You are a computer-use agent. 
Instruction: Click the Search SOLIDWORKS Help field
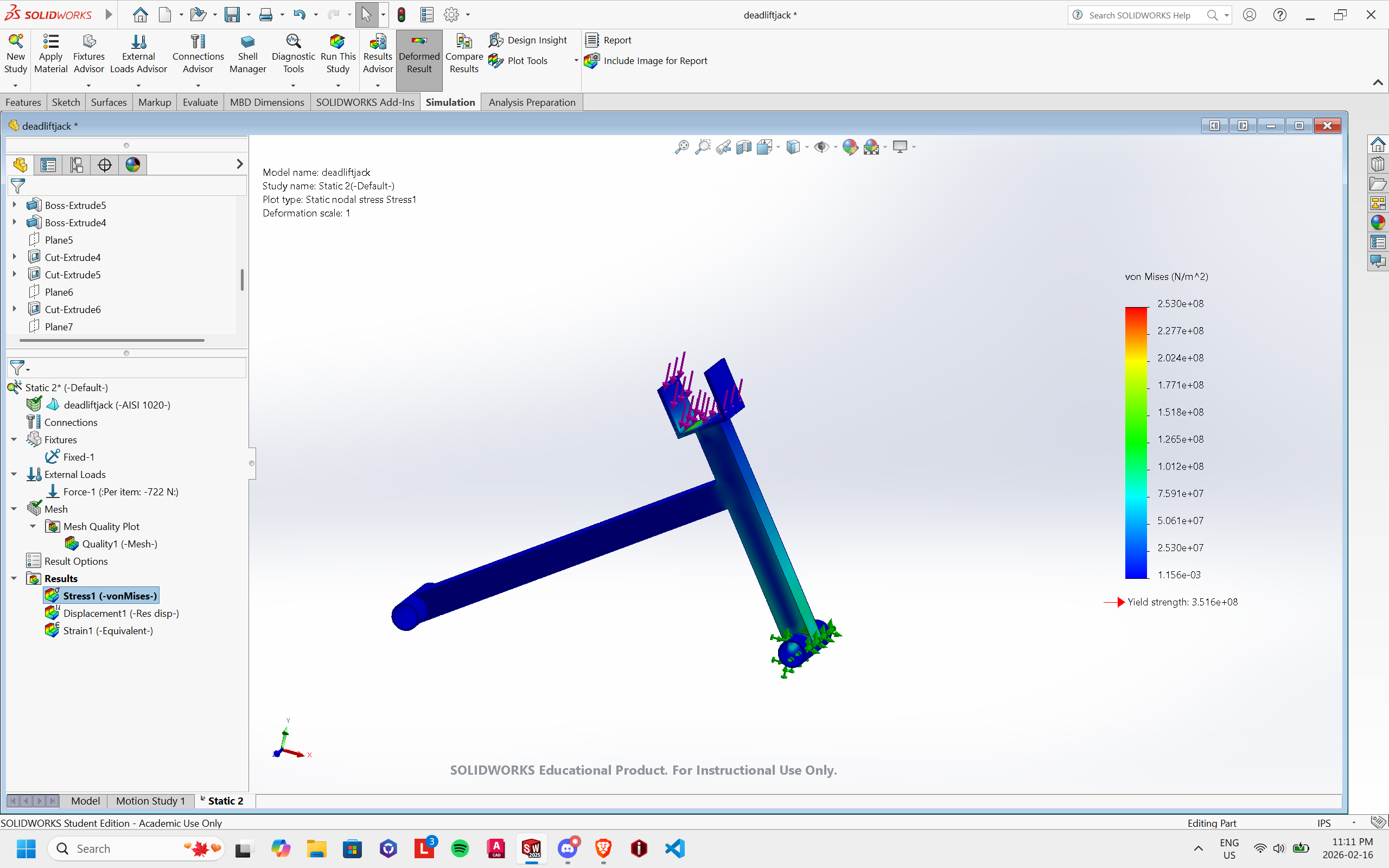point(1139,15)
